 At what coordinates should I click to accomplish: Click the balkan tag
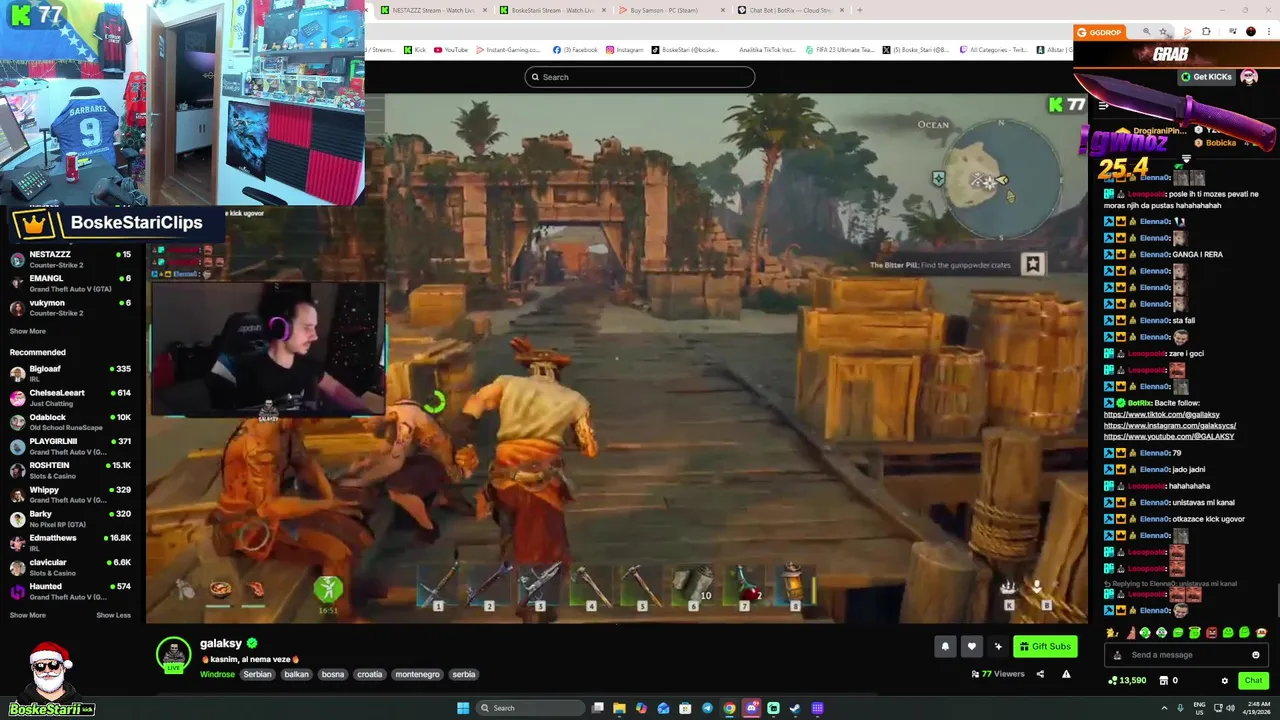point(296,674)
